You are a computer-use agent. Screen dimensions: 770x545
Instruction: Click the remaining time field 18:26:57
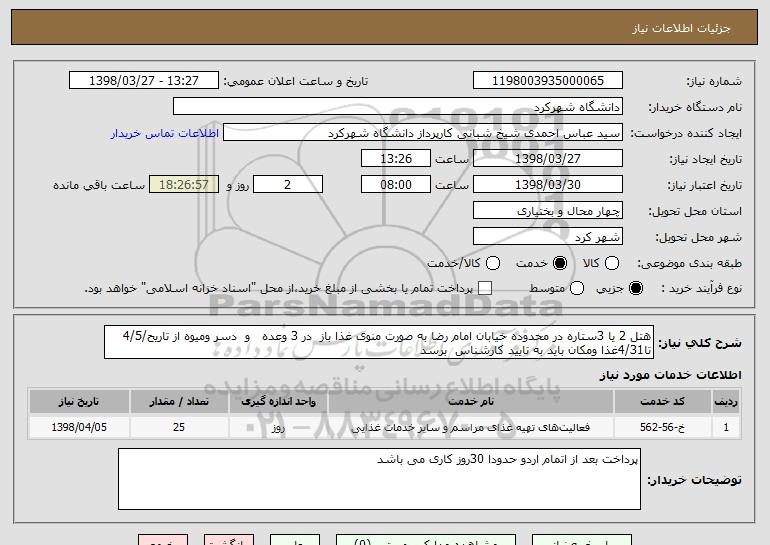click(x=184, y=185)
